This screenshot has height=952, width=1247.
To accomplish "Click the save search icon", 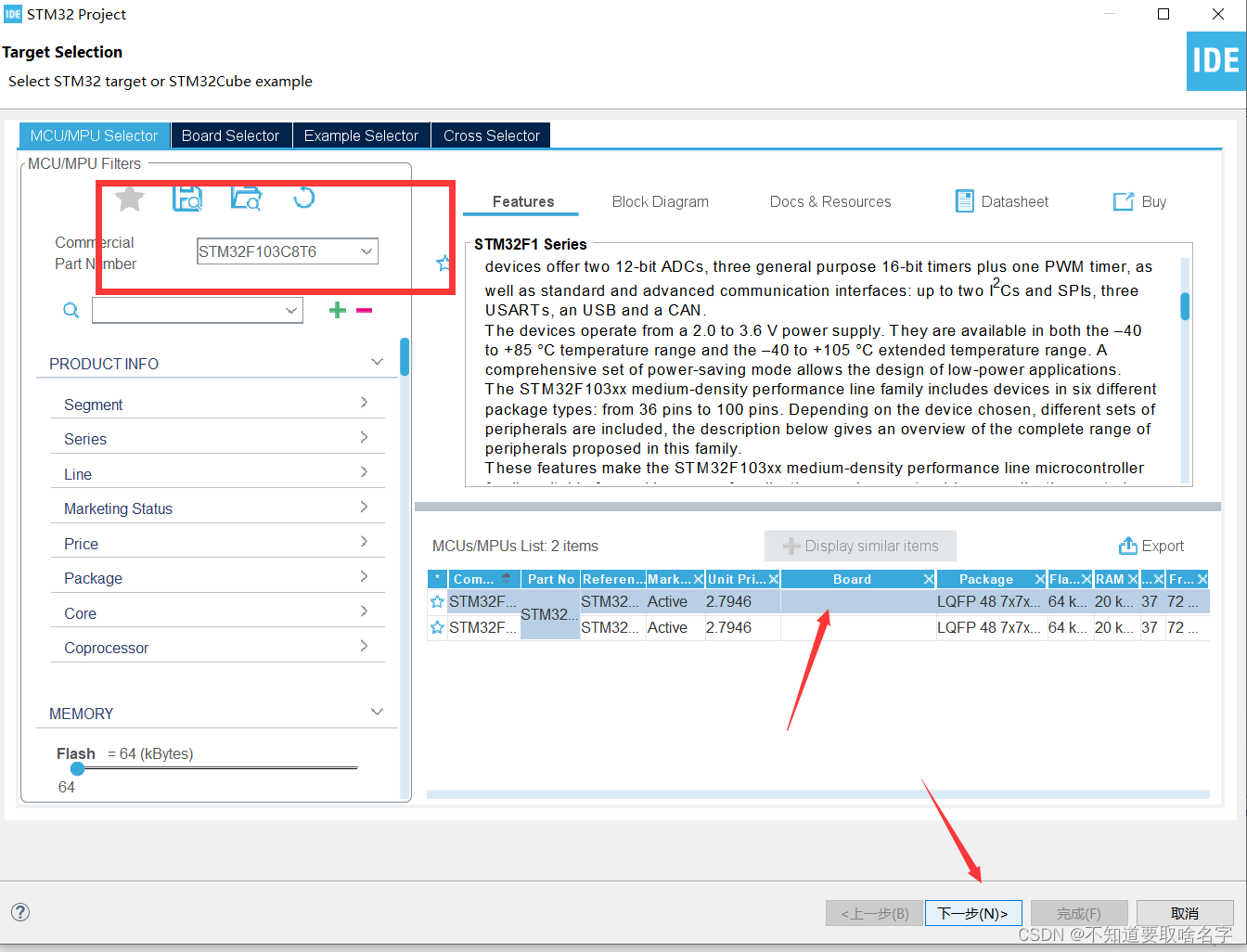I will pos(187,198).
